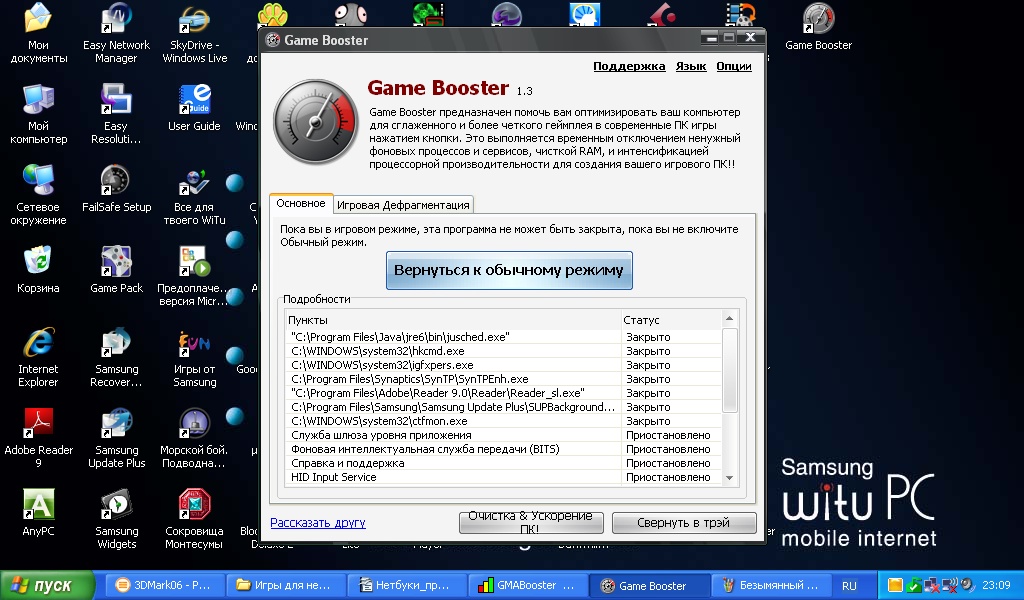Click Вернуться к обычному режиму button

pos(509,270)
